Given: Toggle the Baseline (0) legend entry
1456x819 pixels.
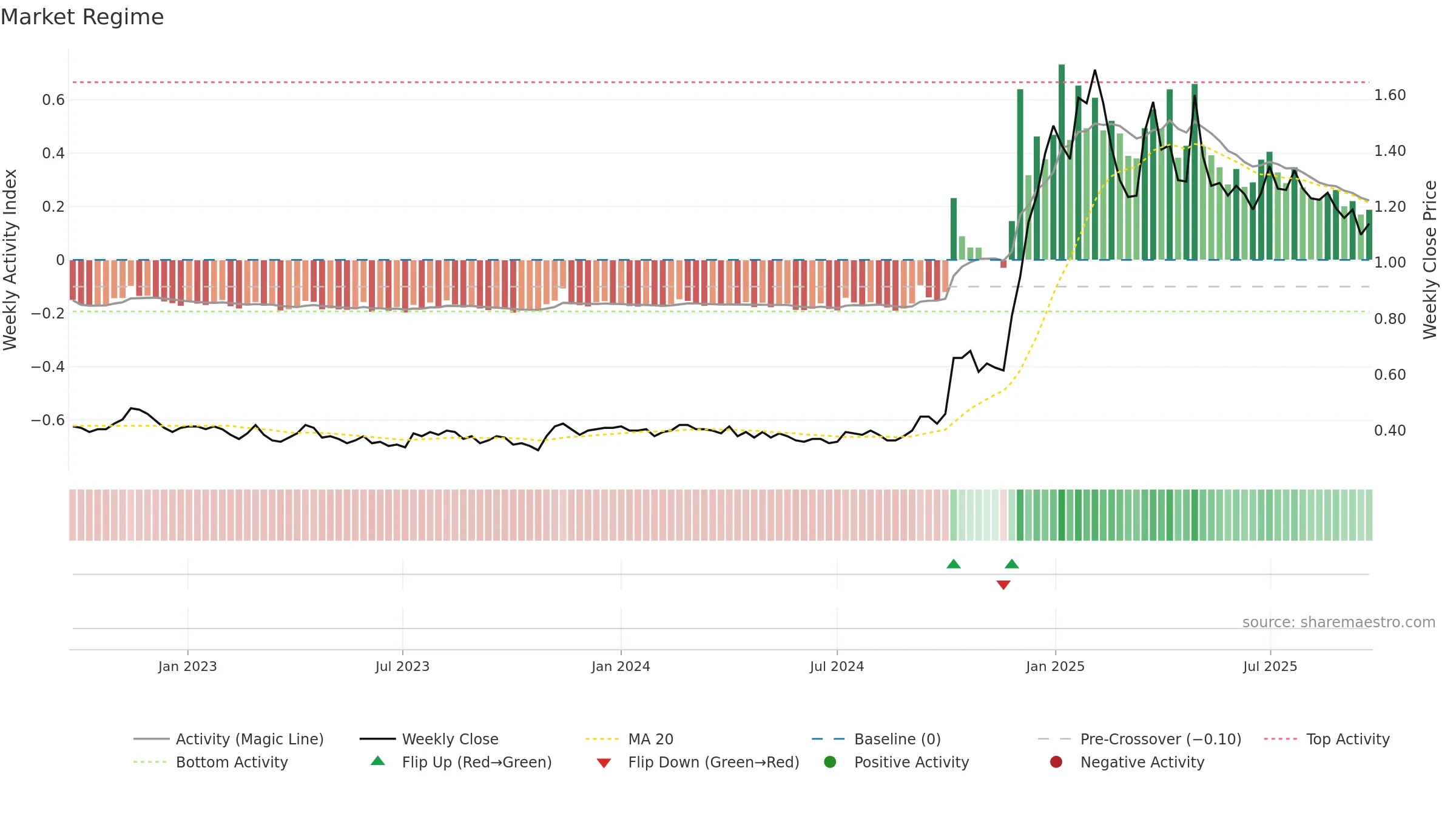Looking at the screenshot, I should tap(876, 739).
